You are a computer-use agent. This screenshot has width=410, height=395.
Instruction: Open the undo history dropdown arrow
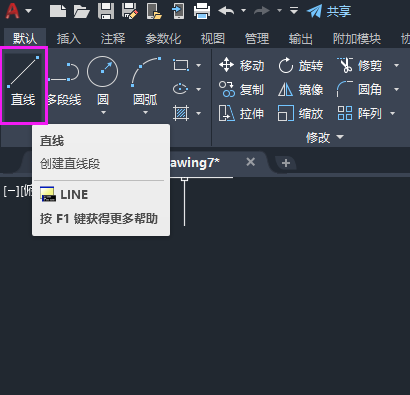(x=243, y=11)
